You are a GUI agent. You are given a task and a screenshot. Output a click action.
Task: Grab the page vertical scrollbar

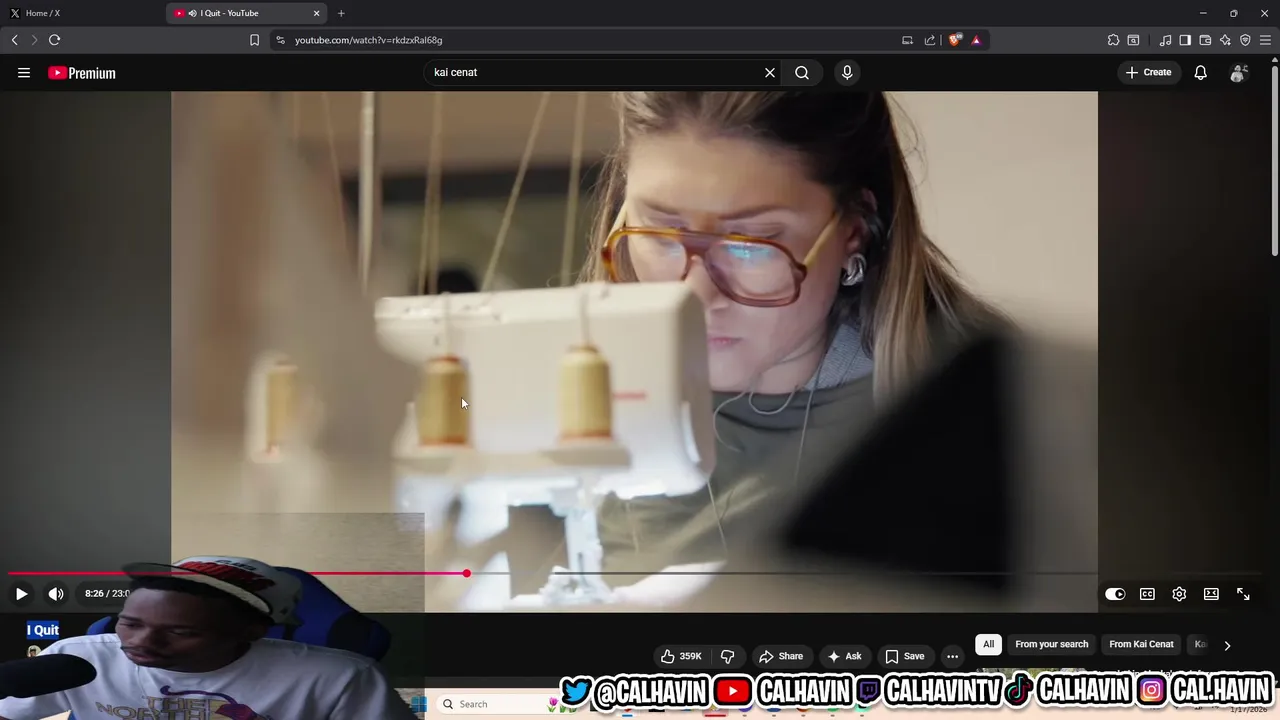(x=1274, y=160)
